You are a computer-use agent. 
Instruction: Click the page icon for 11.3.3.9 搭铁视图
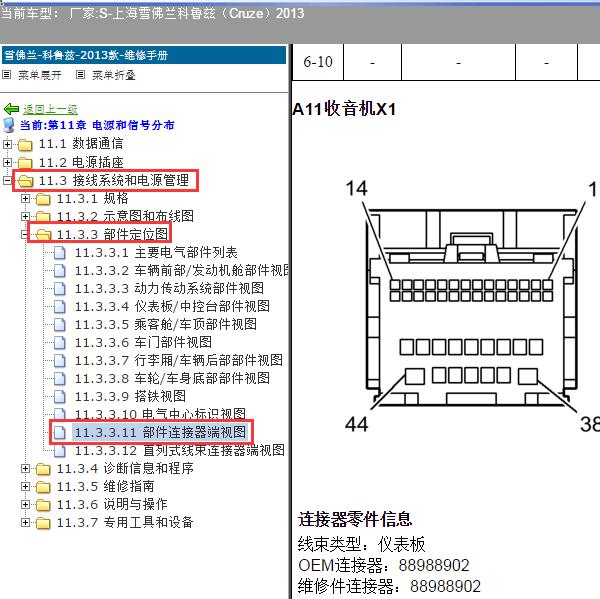click(x=59, y=397)
